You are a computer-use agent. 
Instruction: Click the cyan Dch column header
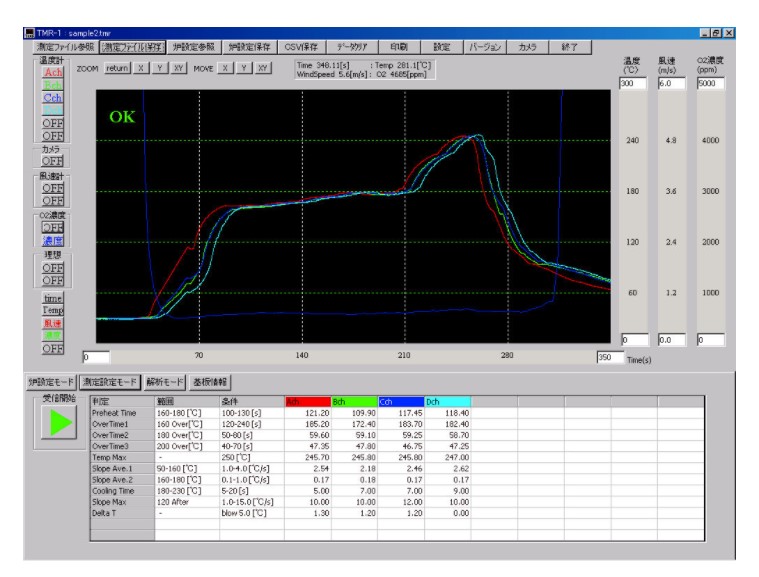point(448,402)
